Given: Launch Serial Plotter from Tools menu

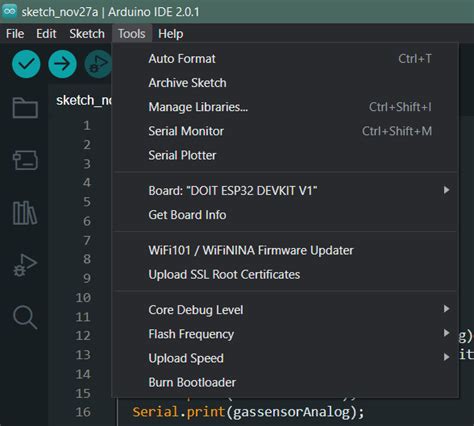Looking at the screenshot, I should [285, 155].
